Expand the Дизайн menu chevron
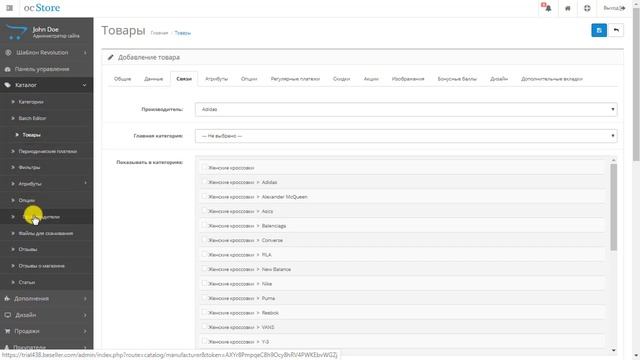640x360 pixels. [x=85, y=315]
